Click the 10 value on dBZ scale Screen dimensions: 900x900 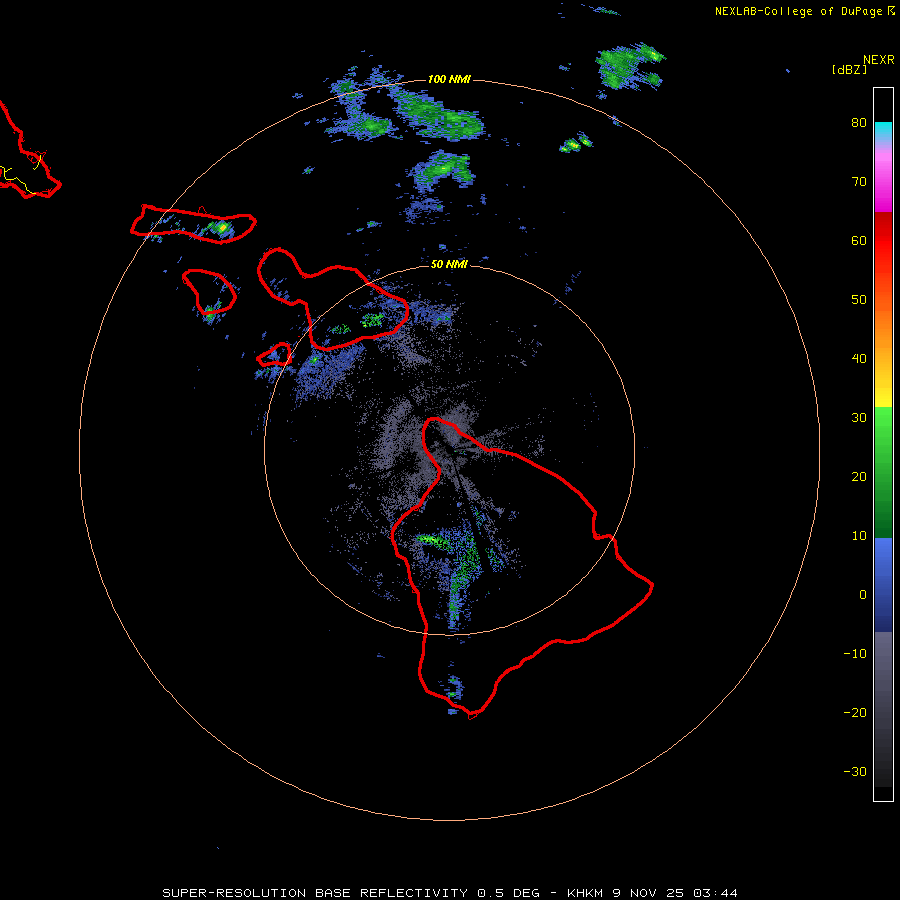point(859,536)
